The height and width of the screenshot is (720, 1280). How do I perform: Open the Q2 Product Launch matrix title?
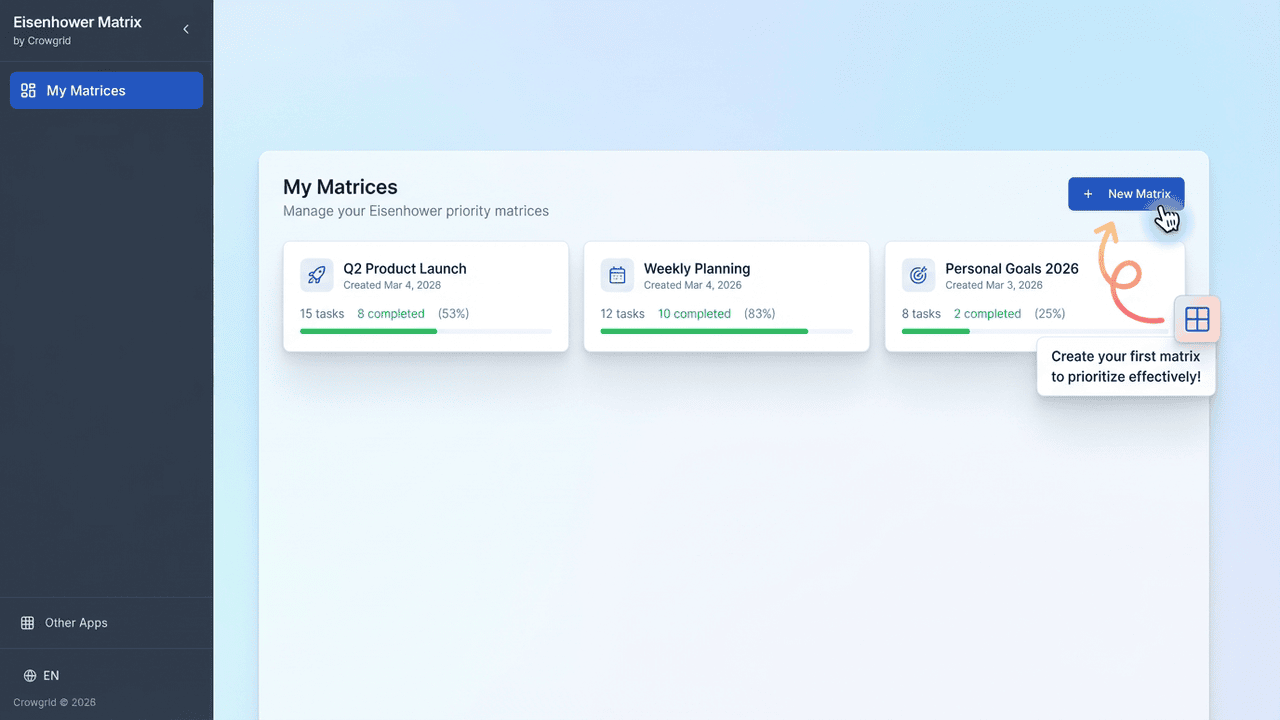coord(405,268)
